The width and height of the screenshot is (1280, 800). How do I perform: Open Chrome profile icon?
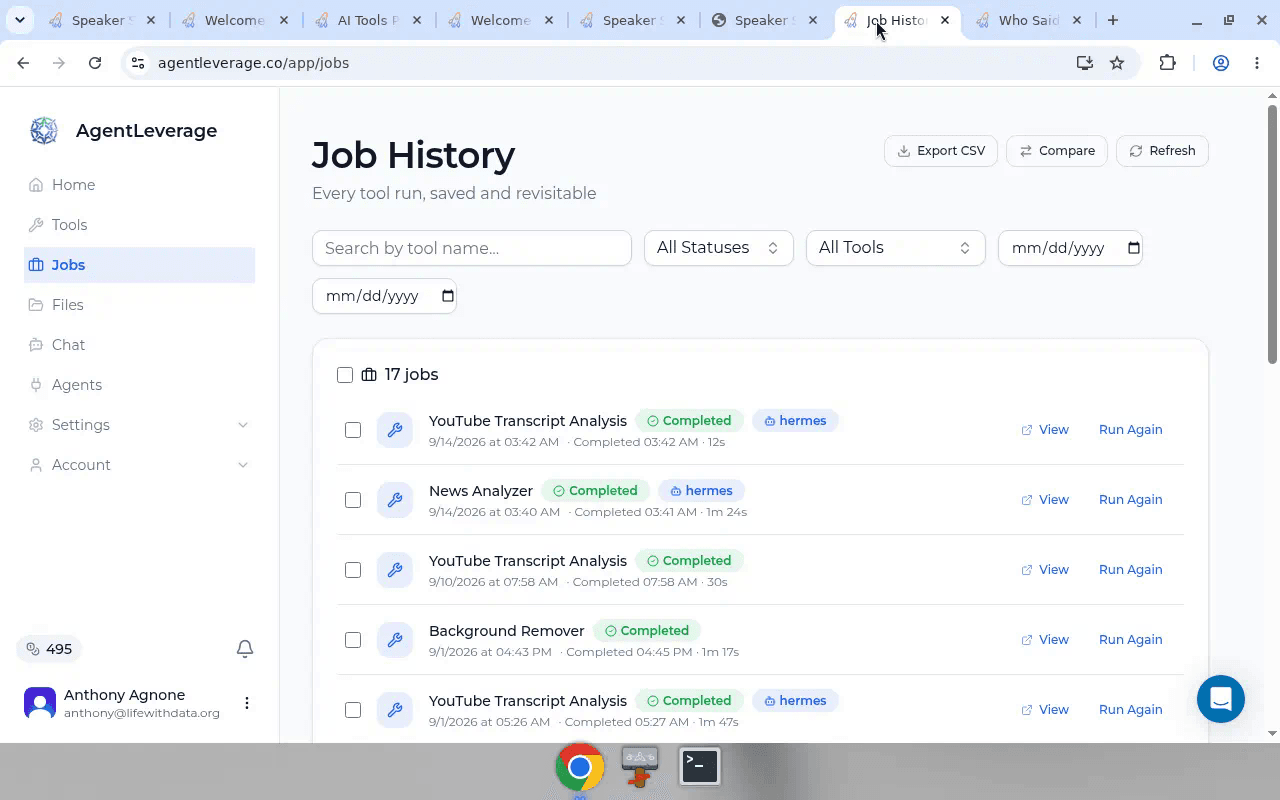coord(1221,63)
